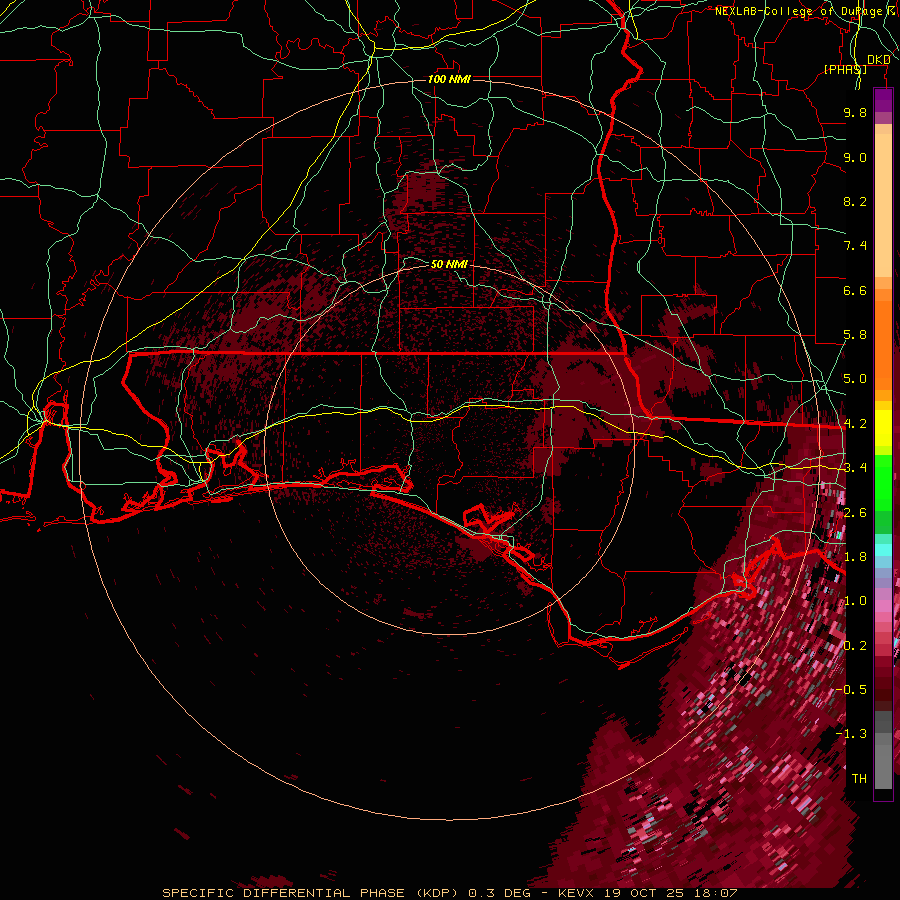The image size is (900, 900).
Task: Click the 9.0 value on color scale
Action: [x=855, y=157]
